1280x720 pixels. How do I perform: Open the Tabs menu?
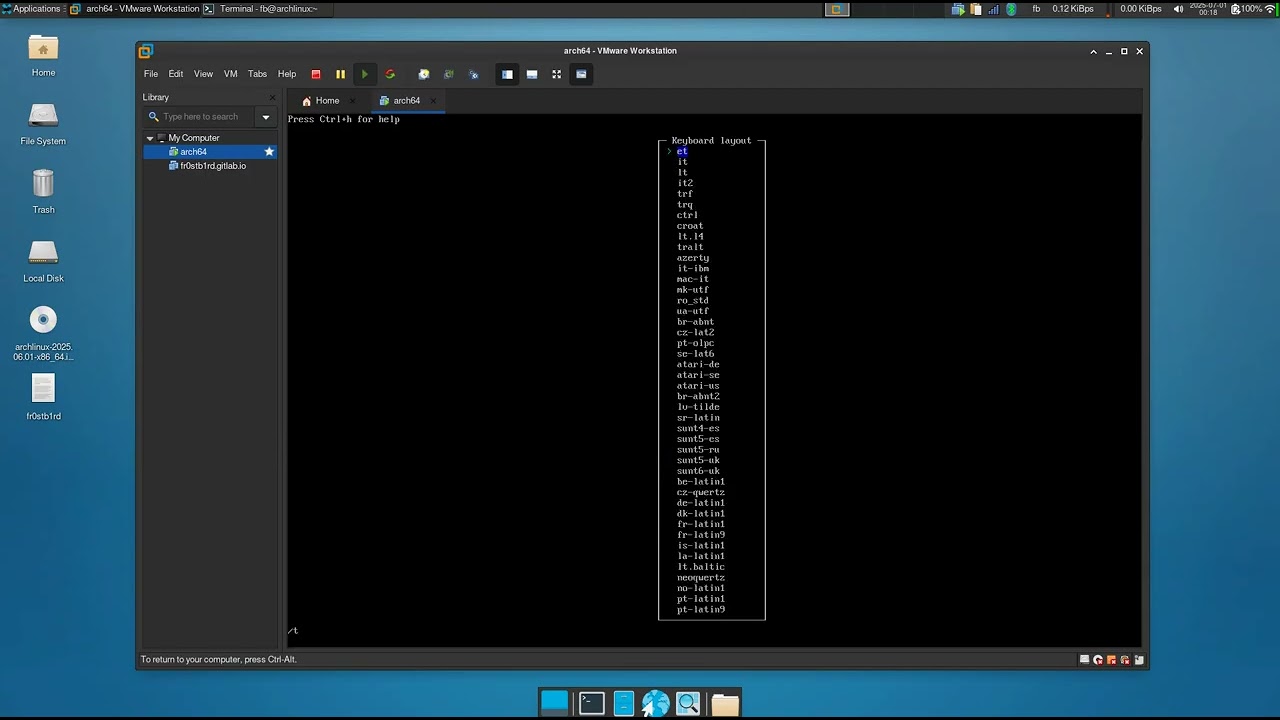pyautogui.click(x=257, y=74)
